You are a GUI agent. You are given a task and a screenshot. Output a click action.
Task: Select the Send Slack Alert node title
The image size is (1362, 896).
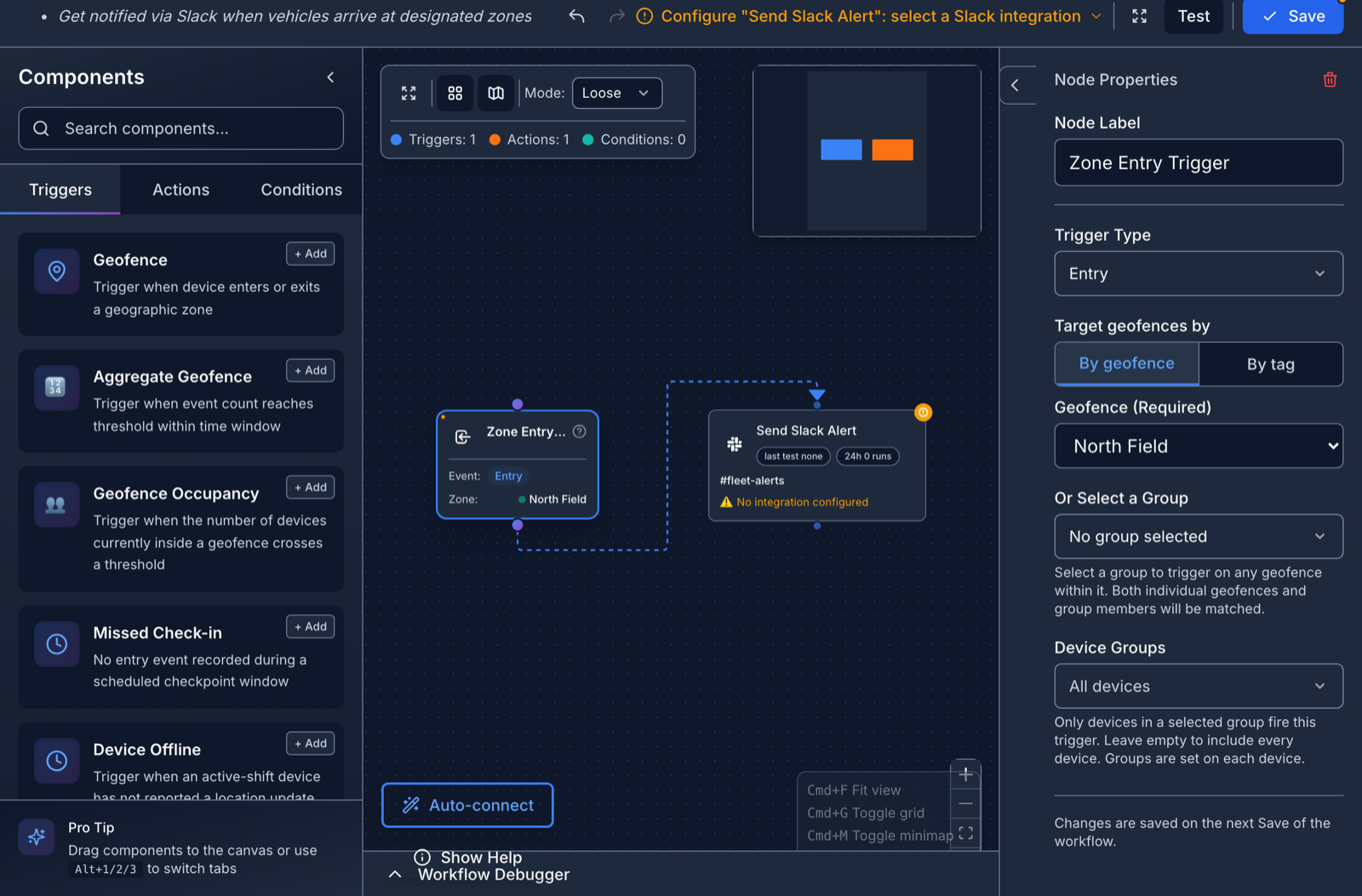pos(806,431)
